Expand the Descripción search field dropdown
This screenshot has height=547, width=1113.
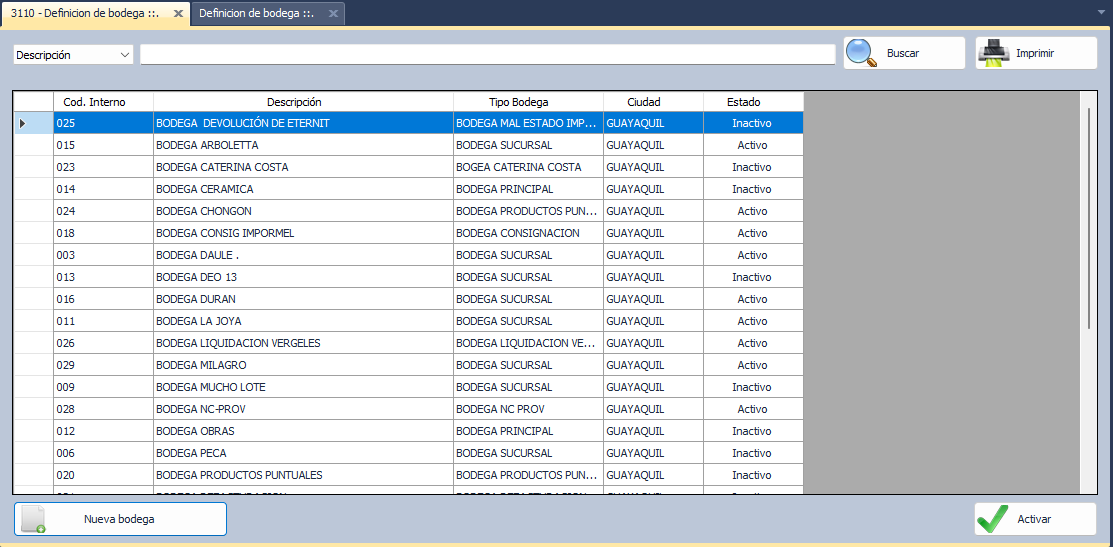(125, 55)
